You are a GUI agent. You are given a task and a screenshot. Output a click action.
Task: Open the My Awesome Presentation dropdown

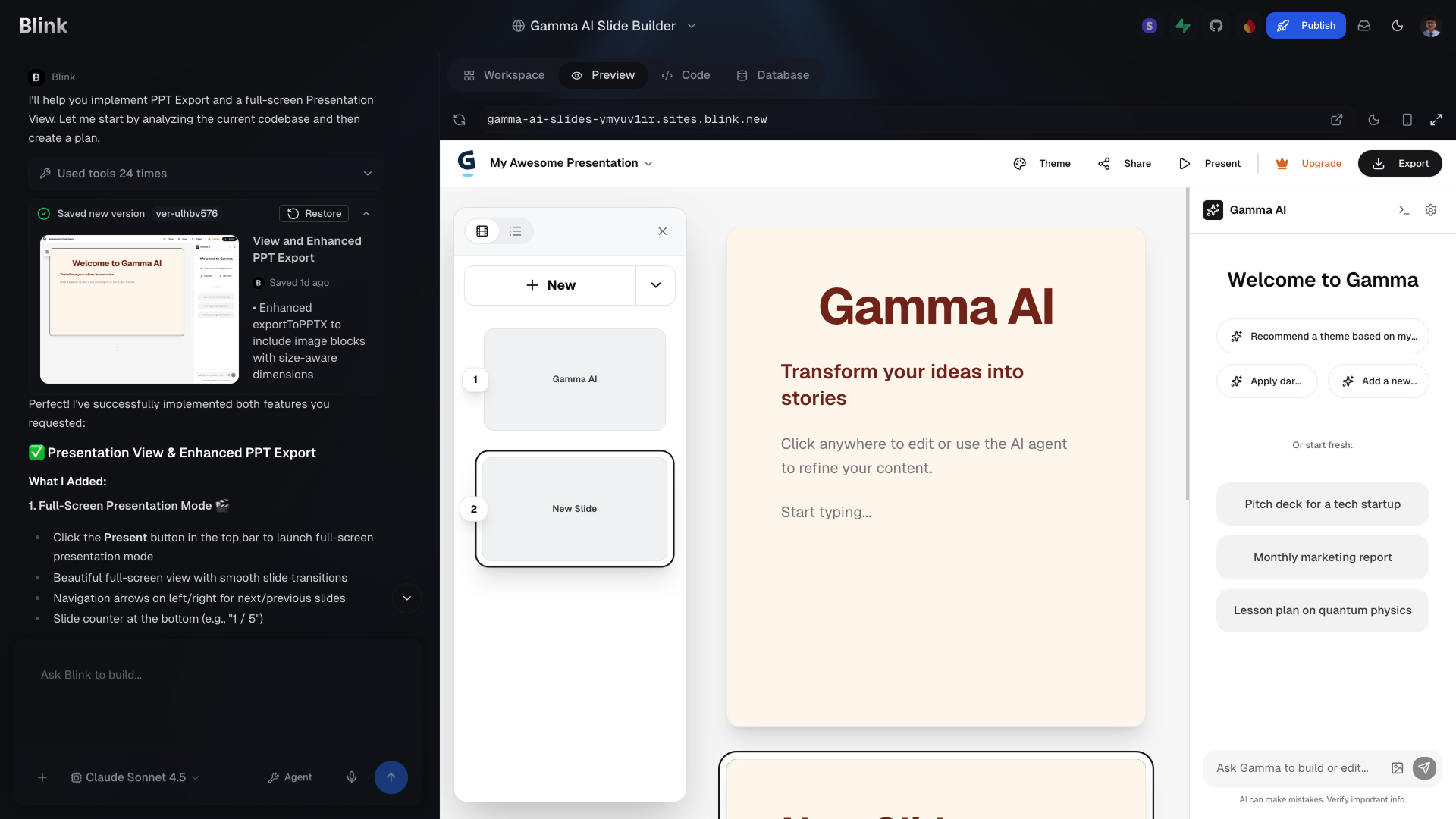[649, 163]
